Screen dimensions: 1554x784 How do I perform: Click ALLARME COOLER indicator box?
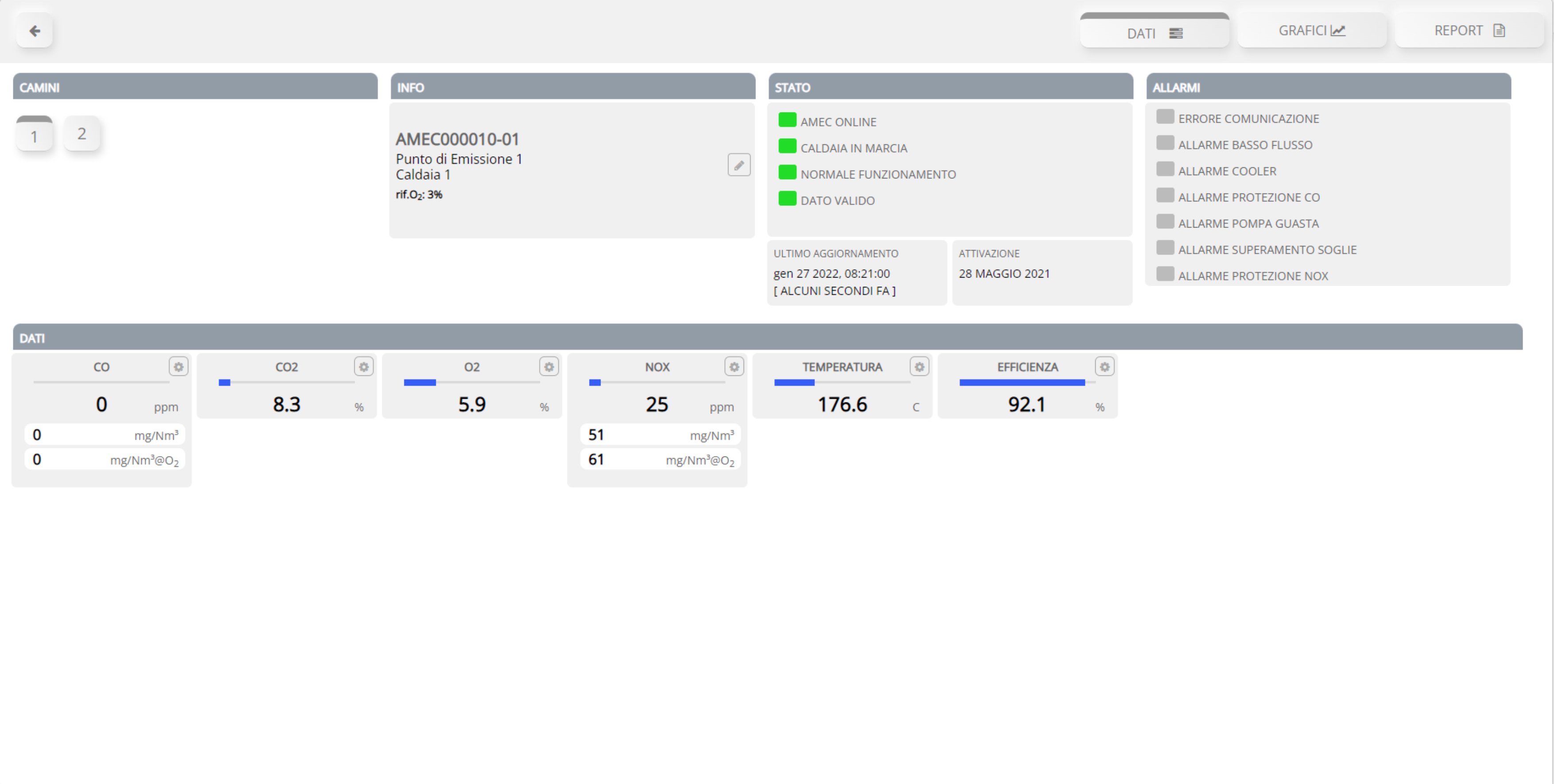1165,169
